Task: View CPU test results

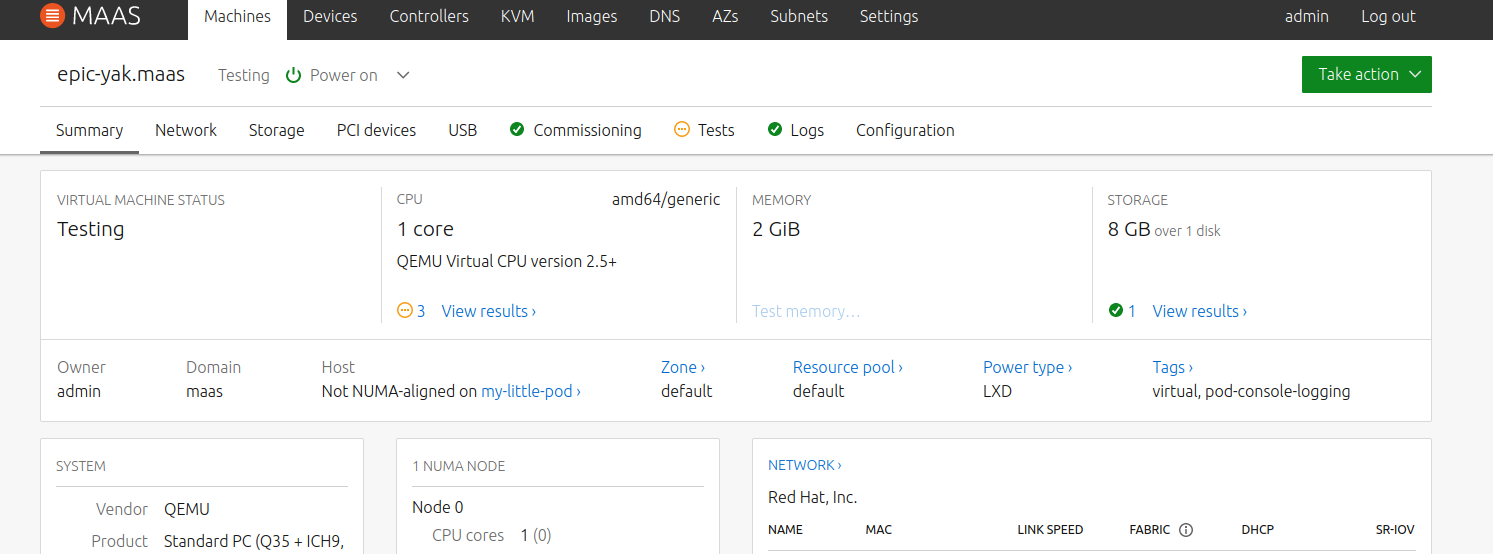Action: tap(488, 311)
